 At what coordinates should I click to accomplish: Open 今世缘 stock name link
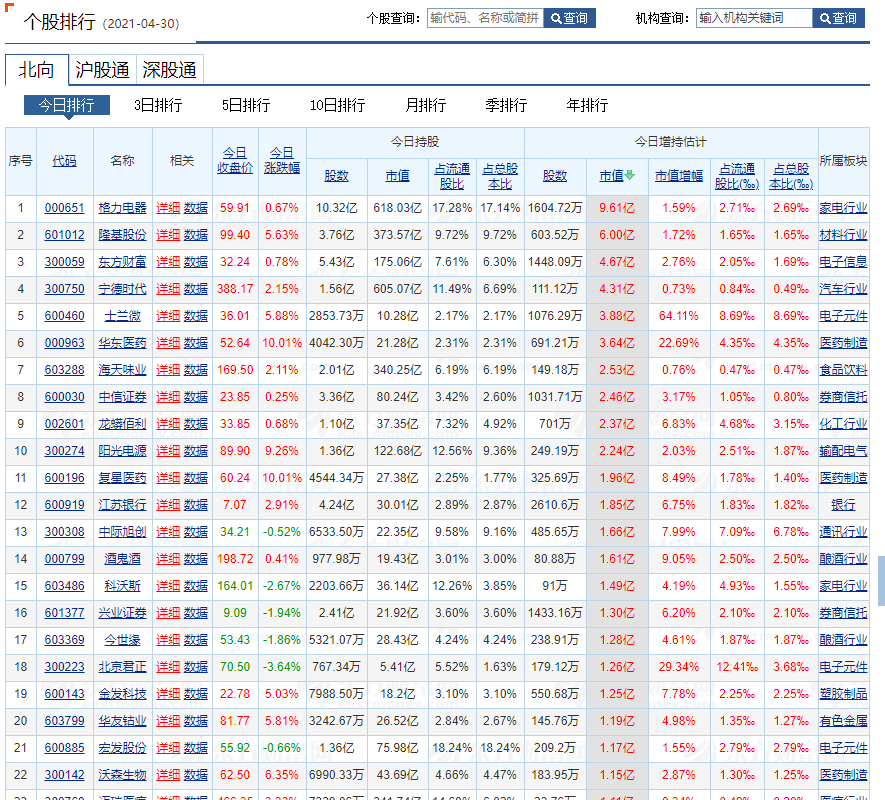pyautogui.click(x=122, y=640)
